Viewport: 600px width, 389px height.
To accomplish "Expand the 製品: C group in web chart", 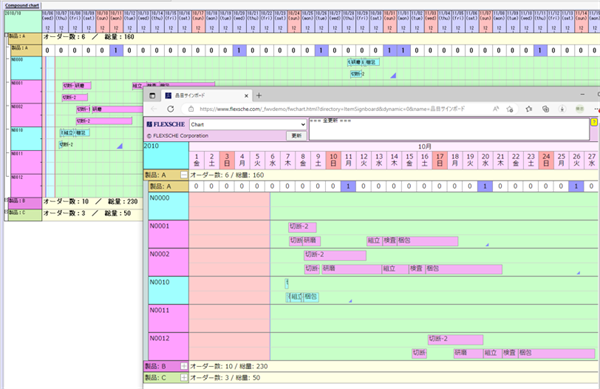I will [184, 378].
